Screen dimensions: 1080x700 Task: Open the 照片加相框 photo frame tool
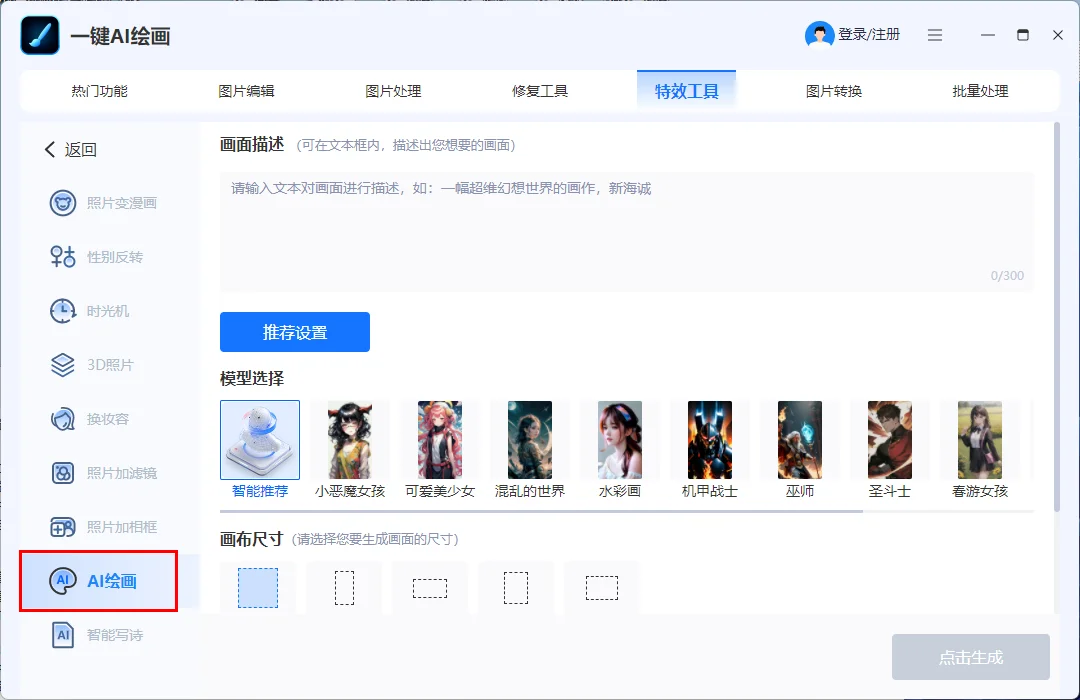tap(103, 527)
